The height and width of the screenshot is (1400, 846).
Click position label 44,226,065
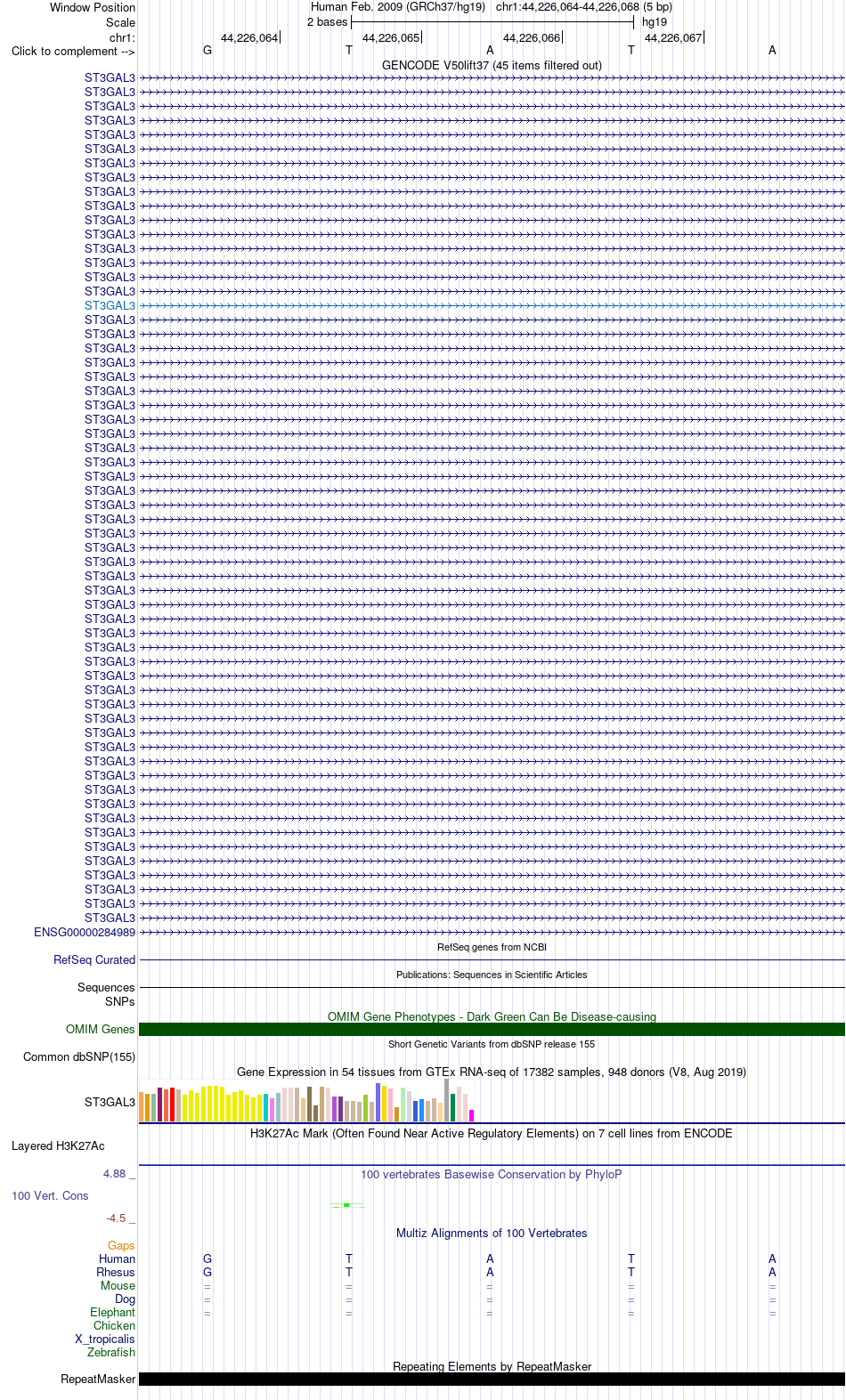[391, 38]
